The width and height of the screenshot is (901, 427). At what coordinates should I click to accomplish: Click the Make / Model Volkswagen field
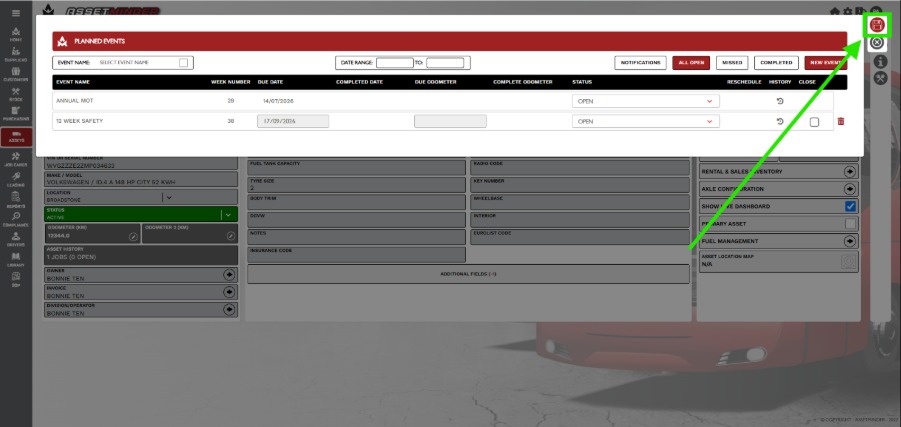[x=141, y=179]
